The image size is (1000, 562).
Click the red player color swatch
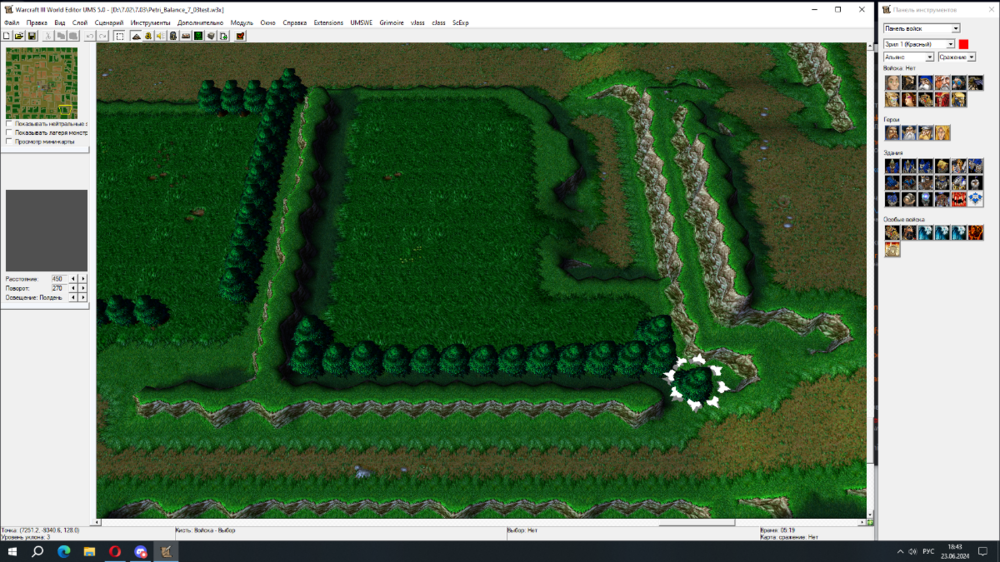point(964,44)
